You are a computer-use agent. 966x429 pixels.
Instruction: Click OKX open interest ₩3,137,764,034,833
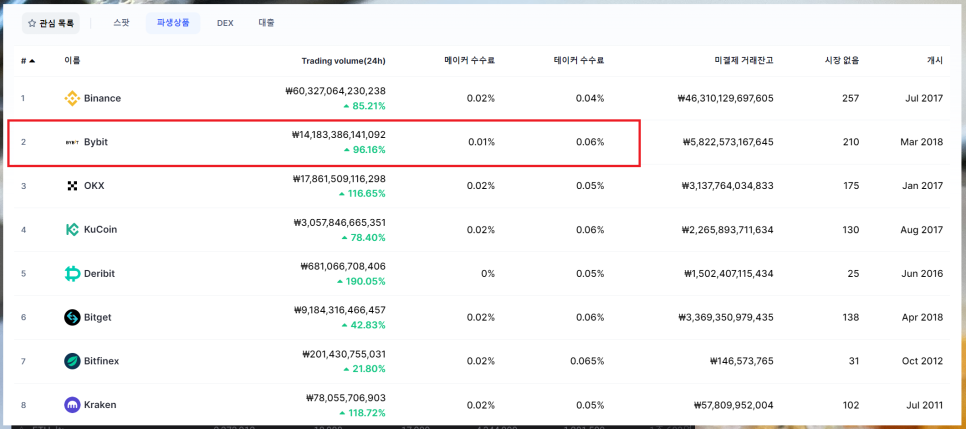coord(728,186)
